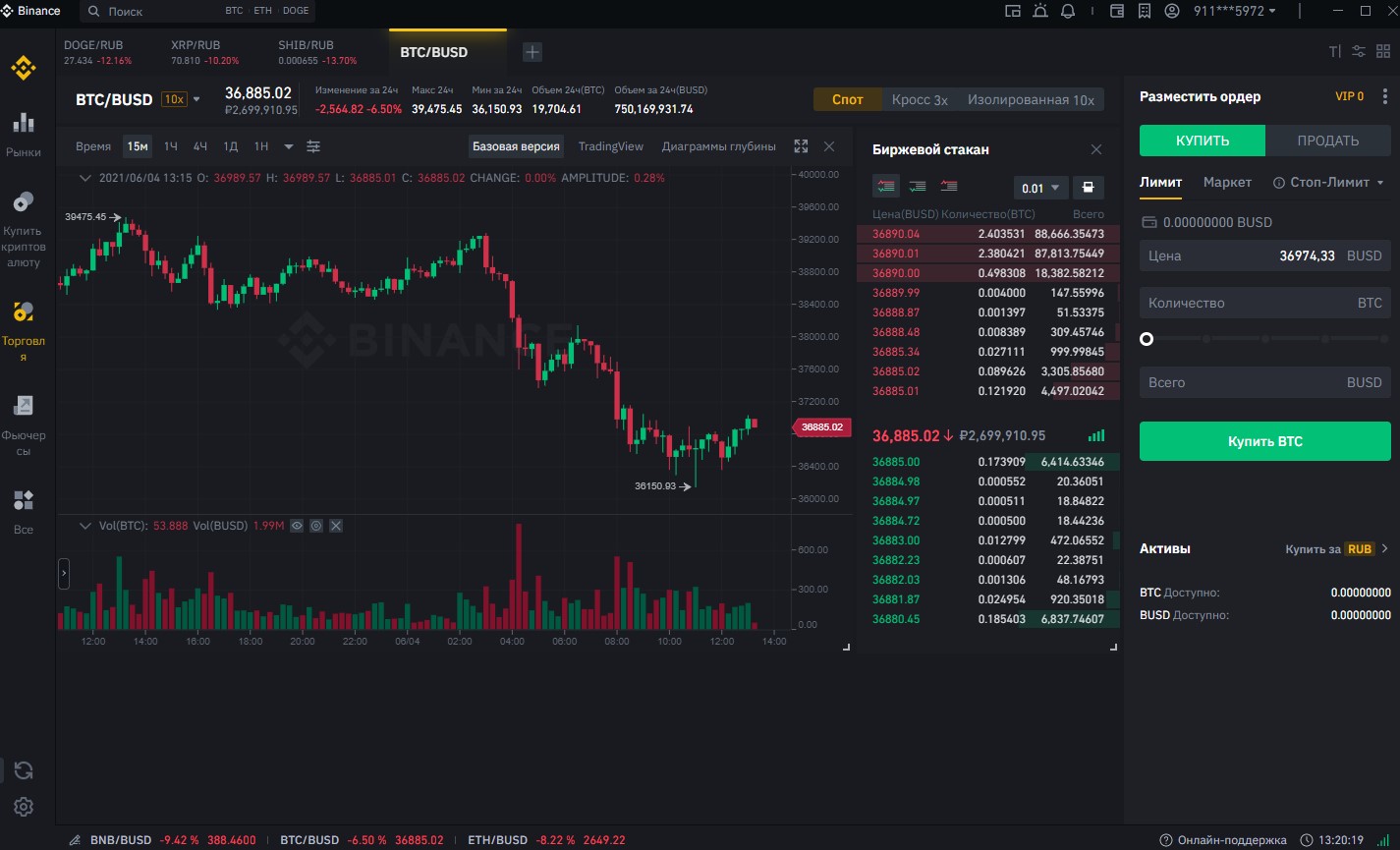Close the Биржевой стакан panel

pos(1096,149)
